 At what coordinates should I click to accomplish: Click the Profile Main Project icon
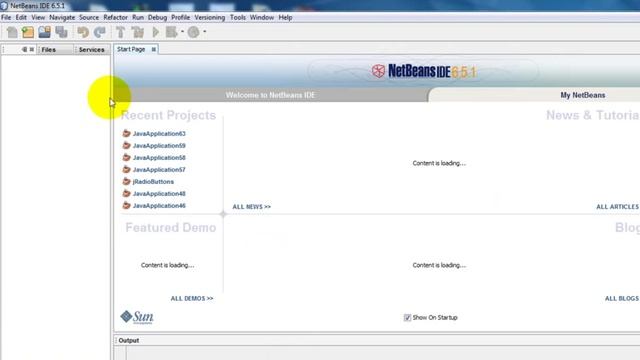tap(193, 32)
